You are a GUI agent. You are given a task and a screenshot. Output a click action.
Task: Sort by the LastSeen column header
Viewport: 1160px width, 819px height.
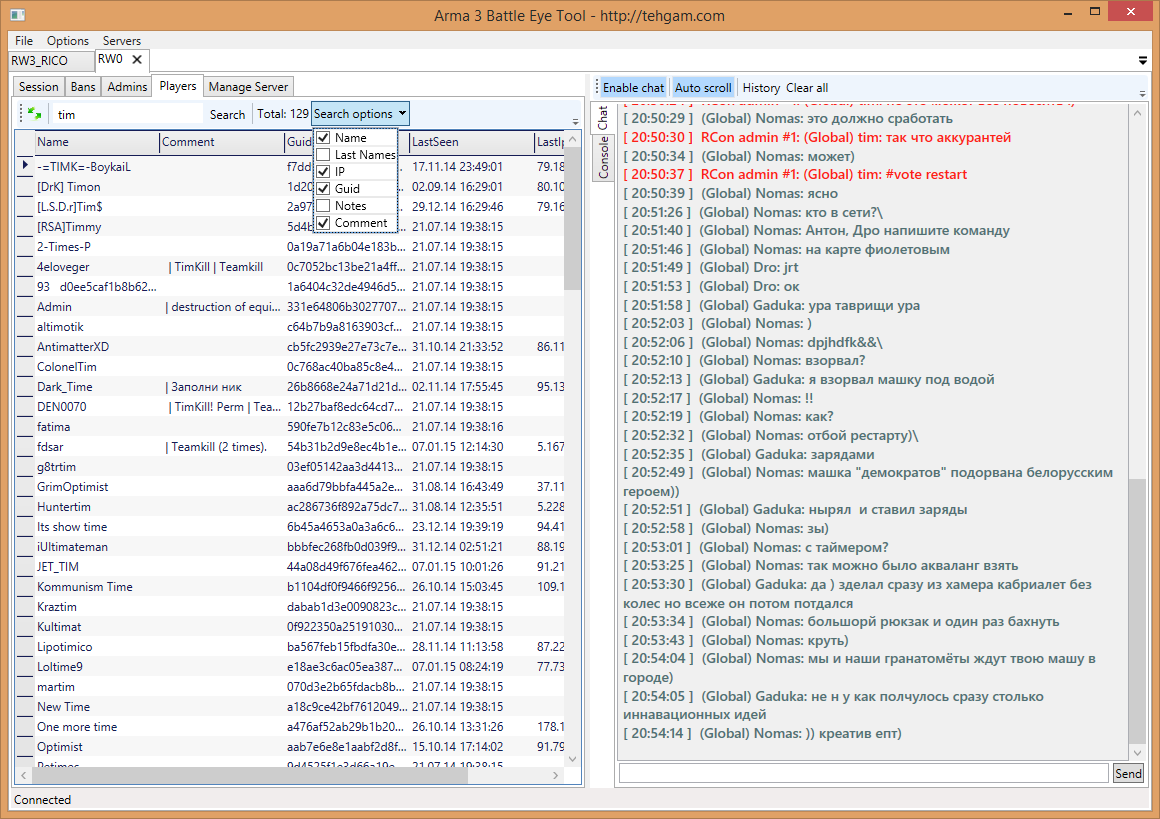point(471,142)
